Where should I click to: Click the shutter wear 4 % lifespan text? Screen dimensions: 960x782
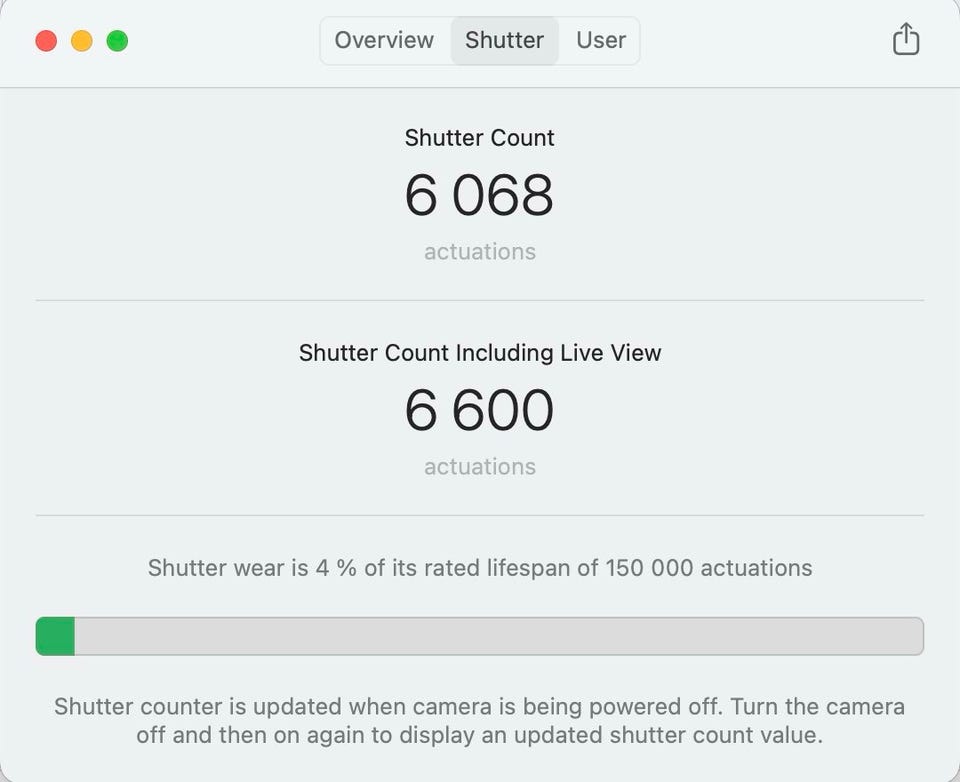pyautogui.click(x=480, y=568)
